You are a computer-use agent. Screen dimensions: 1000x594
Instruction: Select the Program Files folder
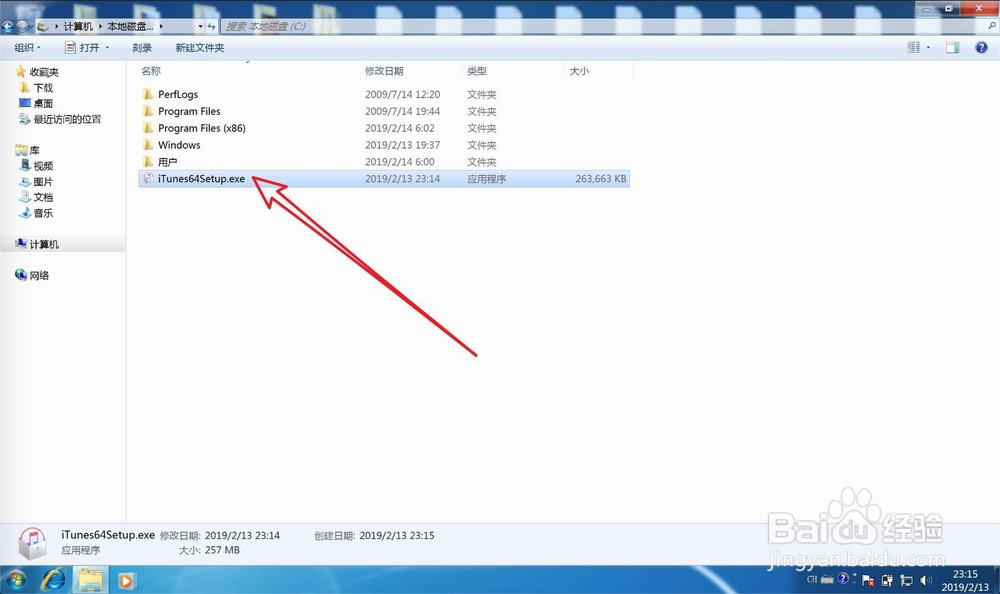(x=189, y=111)
